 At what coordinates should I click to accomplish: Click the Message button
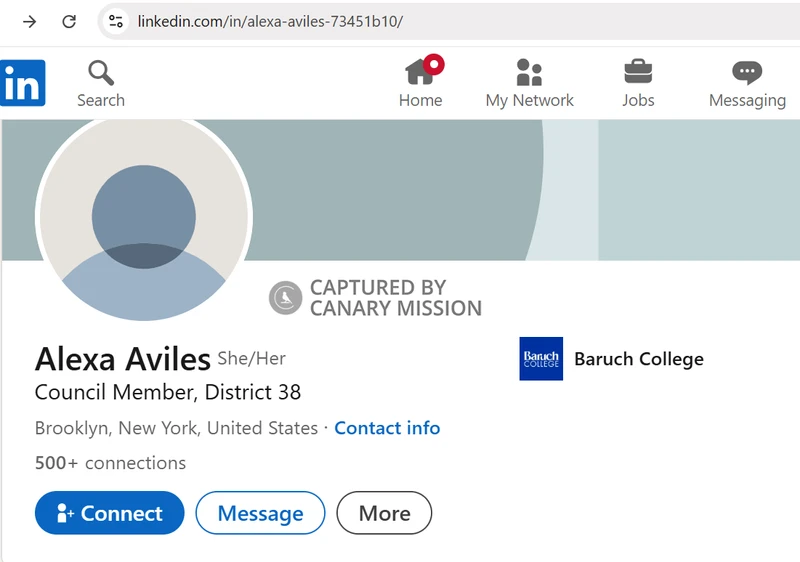click(260, 513)
